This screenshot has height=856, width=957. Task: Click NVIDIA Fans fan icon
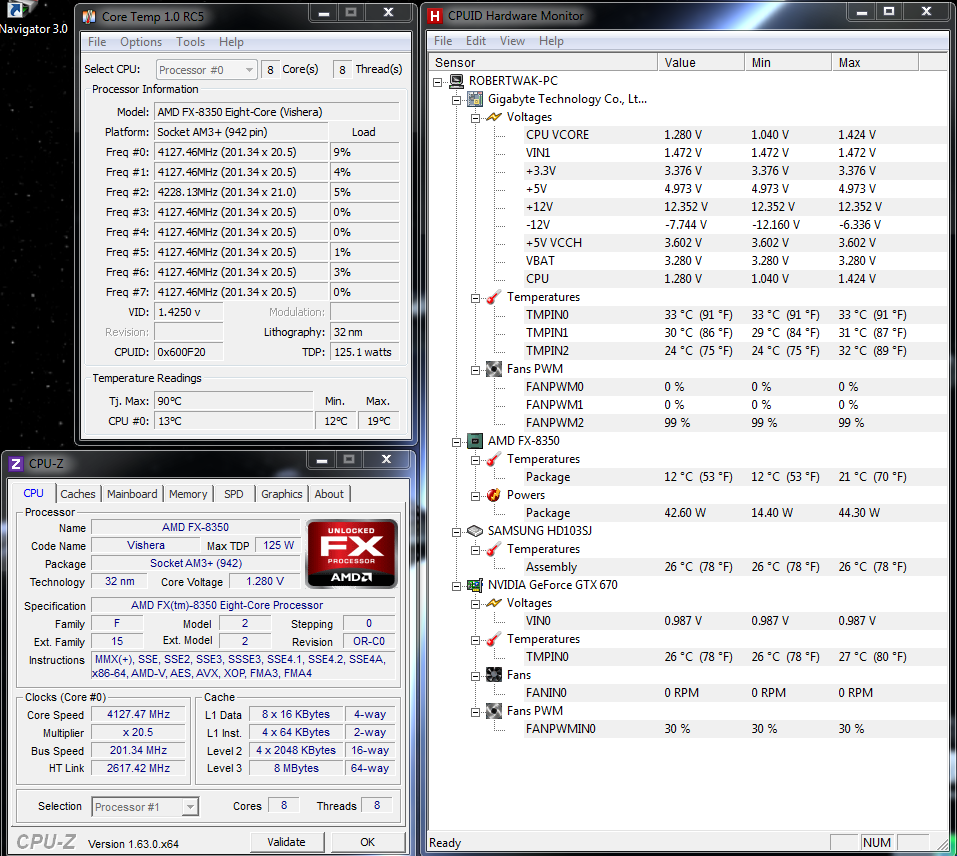click(x=493, y=675)
